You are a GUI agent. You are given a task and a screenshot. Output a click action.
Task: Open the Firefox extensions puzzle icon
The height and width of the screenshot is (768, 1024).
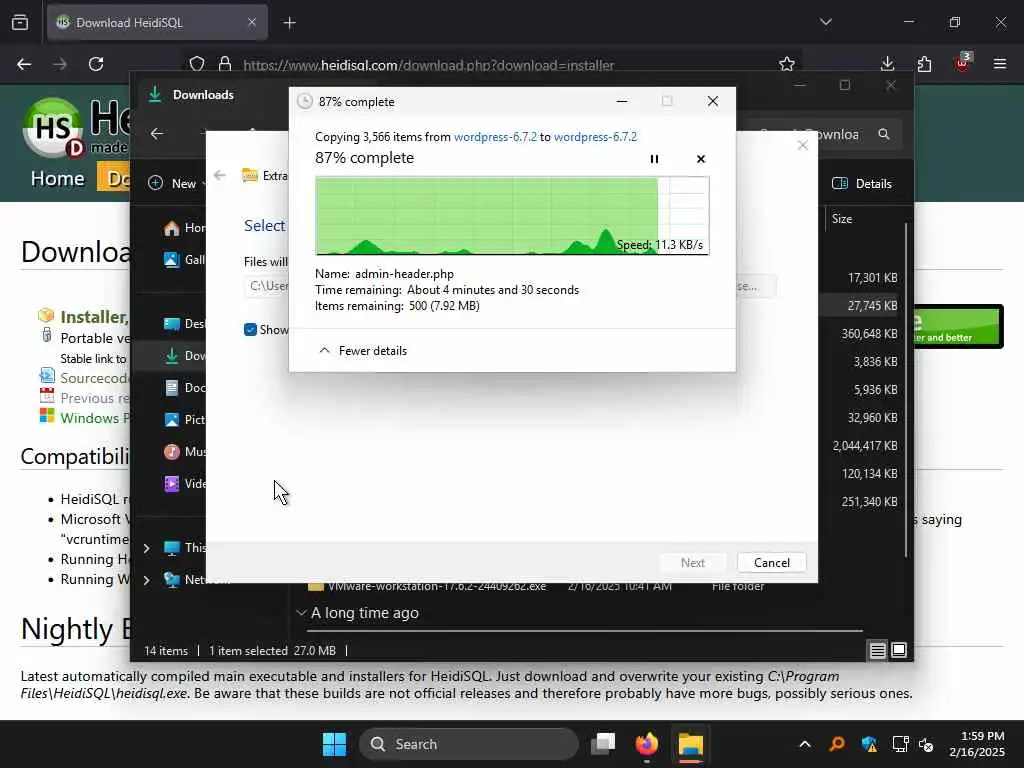pyautogui.click(x=924, y=64)
